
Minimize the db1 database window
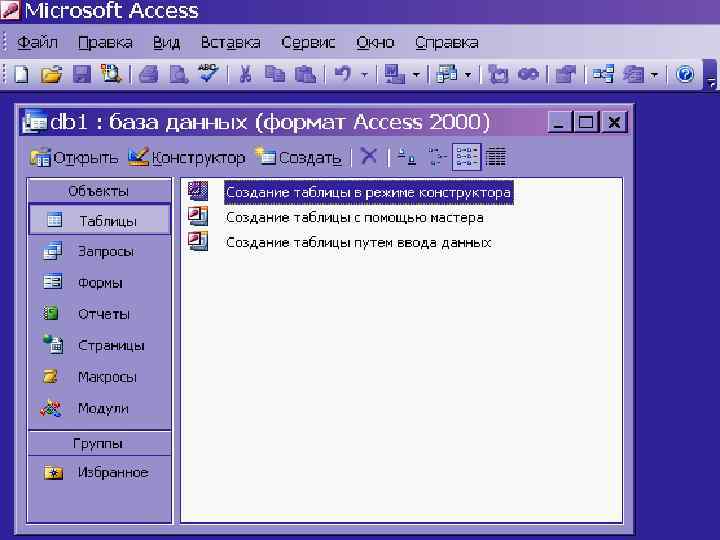coord(559,122)
